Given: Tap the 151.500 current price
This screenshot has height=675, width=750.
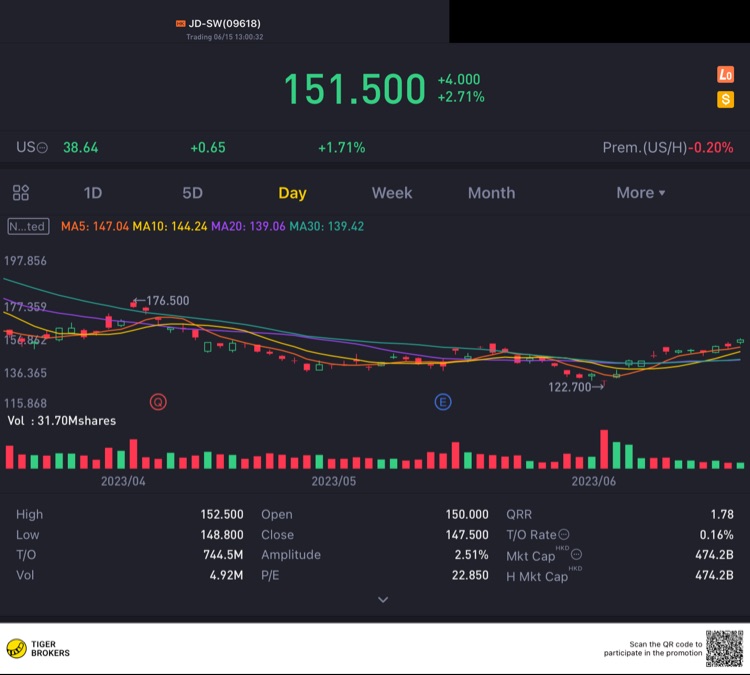Looking at the screenshot, I should tap(354, 89).
